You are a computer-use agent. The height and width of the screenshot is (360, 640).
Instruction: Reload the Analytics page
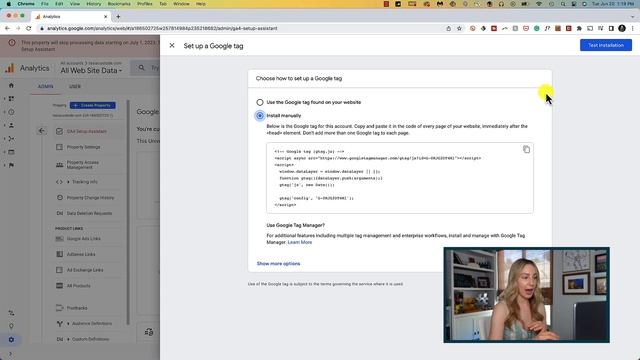point(29,28)
